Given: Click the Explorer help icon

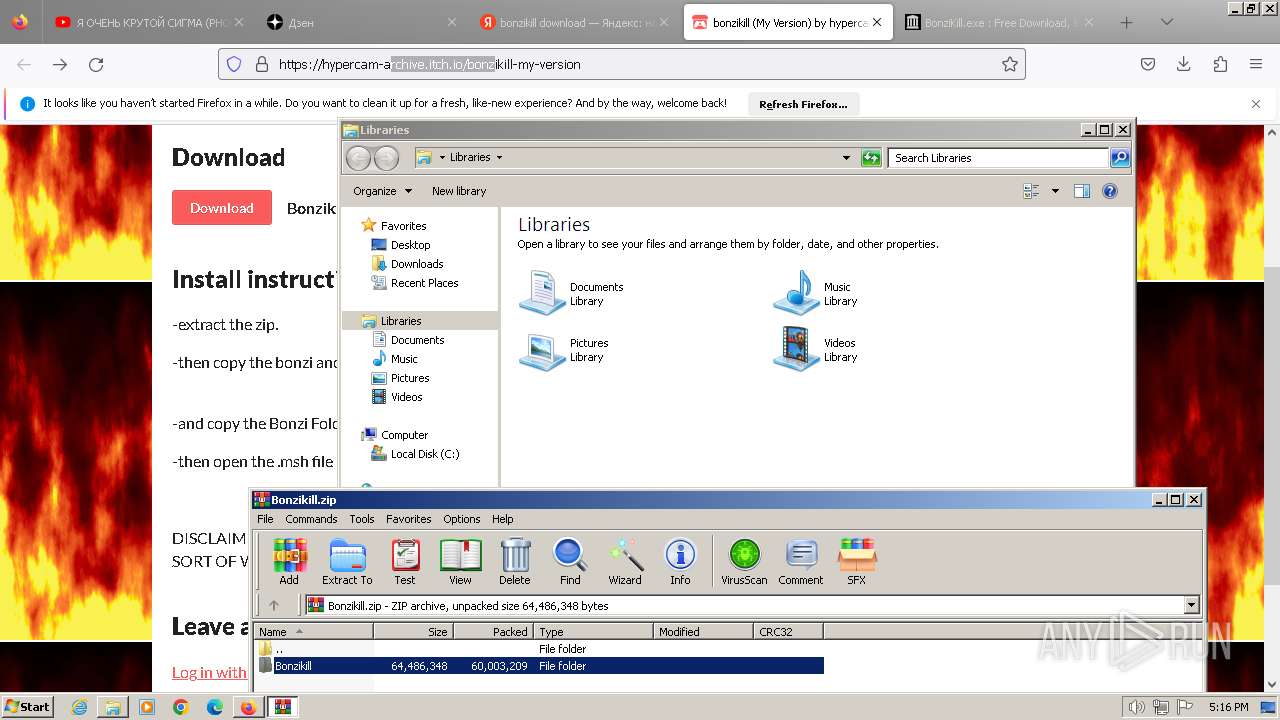Looking at the screenshot, I should [x=1110, y=191].
